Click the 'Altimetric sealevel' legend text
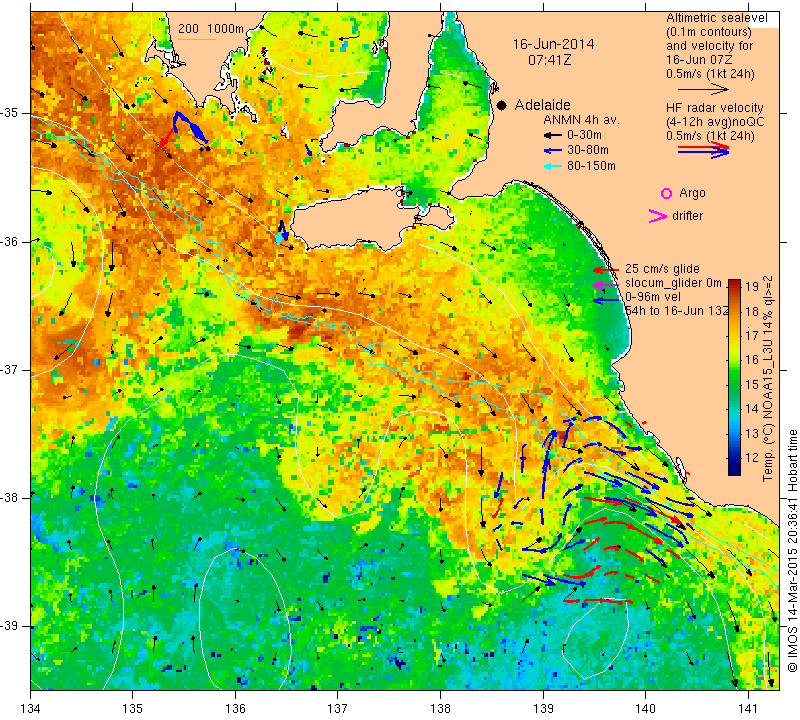 pyautogui.click(x=717, y=18)
